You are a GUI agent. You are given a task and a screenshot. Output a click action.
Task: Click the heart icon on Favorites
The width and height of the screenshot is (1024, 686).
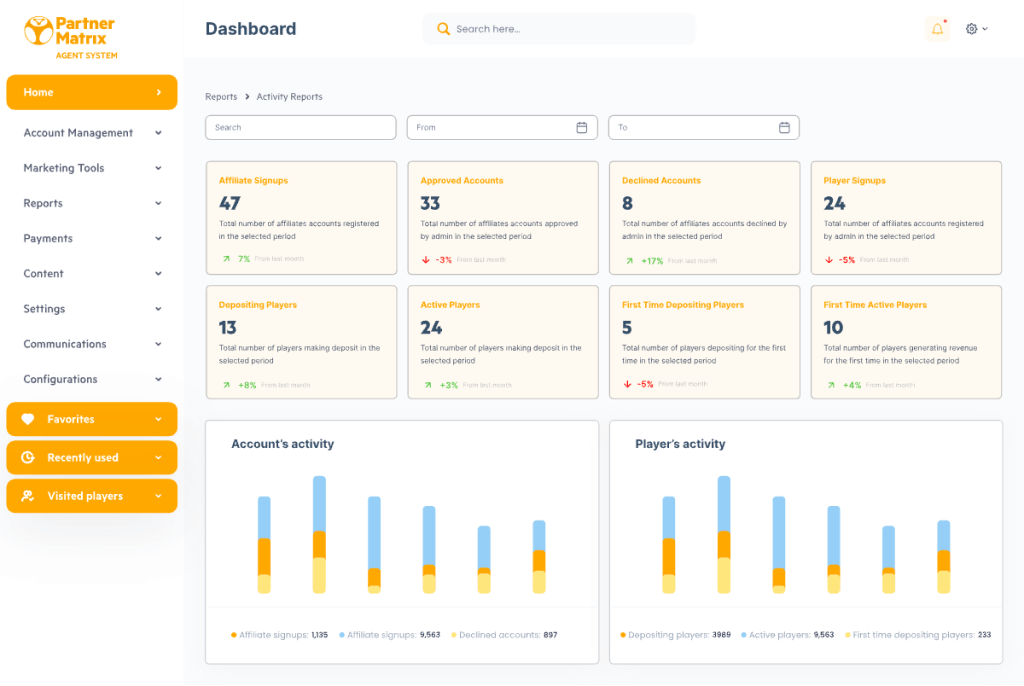pos(27,419)
